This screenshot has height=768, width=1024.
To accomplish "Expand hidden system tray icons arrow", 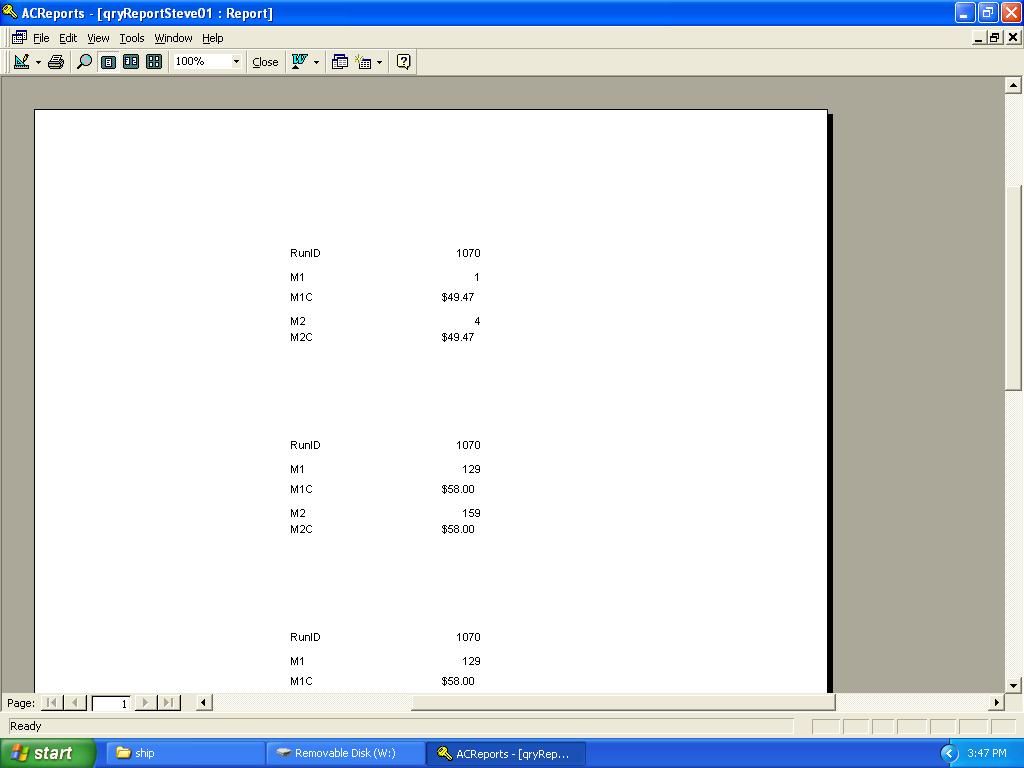I will [x=948, y=753].
